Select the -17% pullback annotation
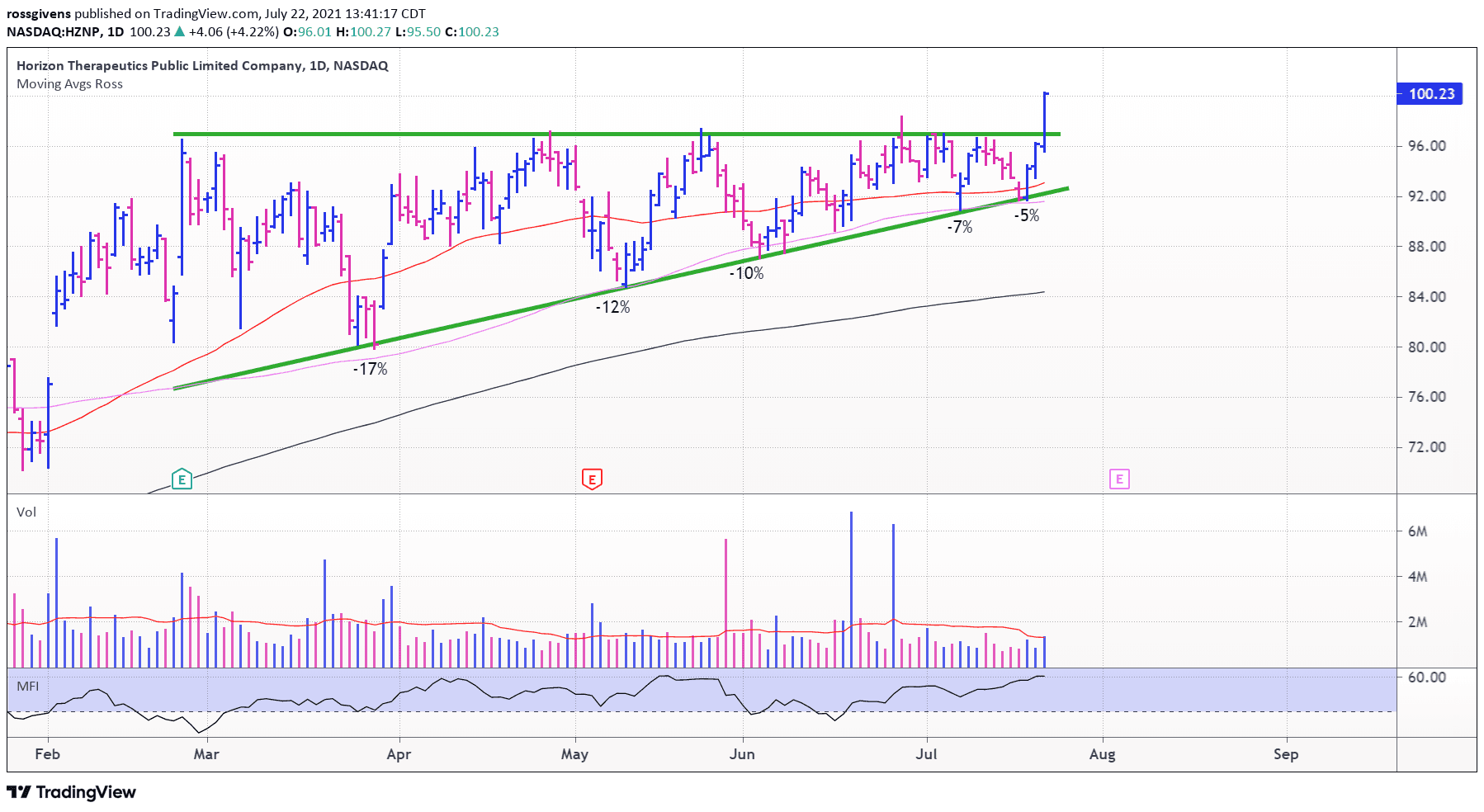1484x812 pixels. coord(370,369)
